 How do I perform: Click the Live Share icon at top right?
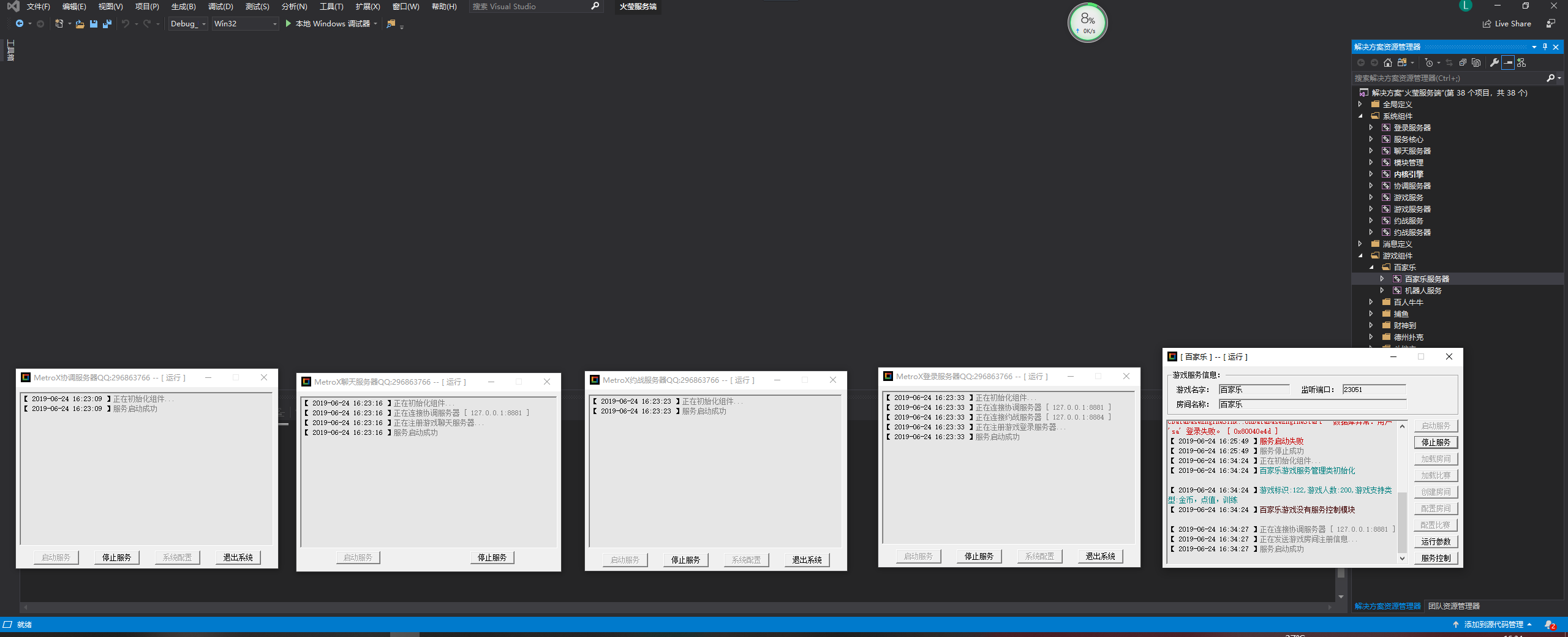pyautogui.click(x=1487, y=23)
